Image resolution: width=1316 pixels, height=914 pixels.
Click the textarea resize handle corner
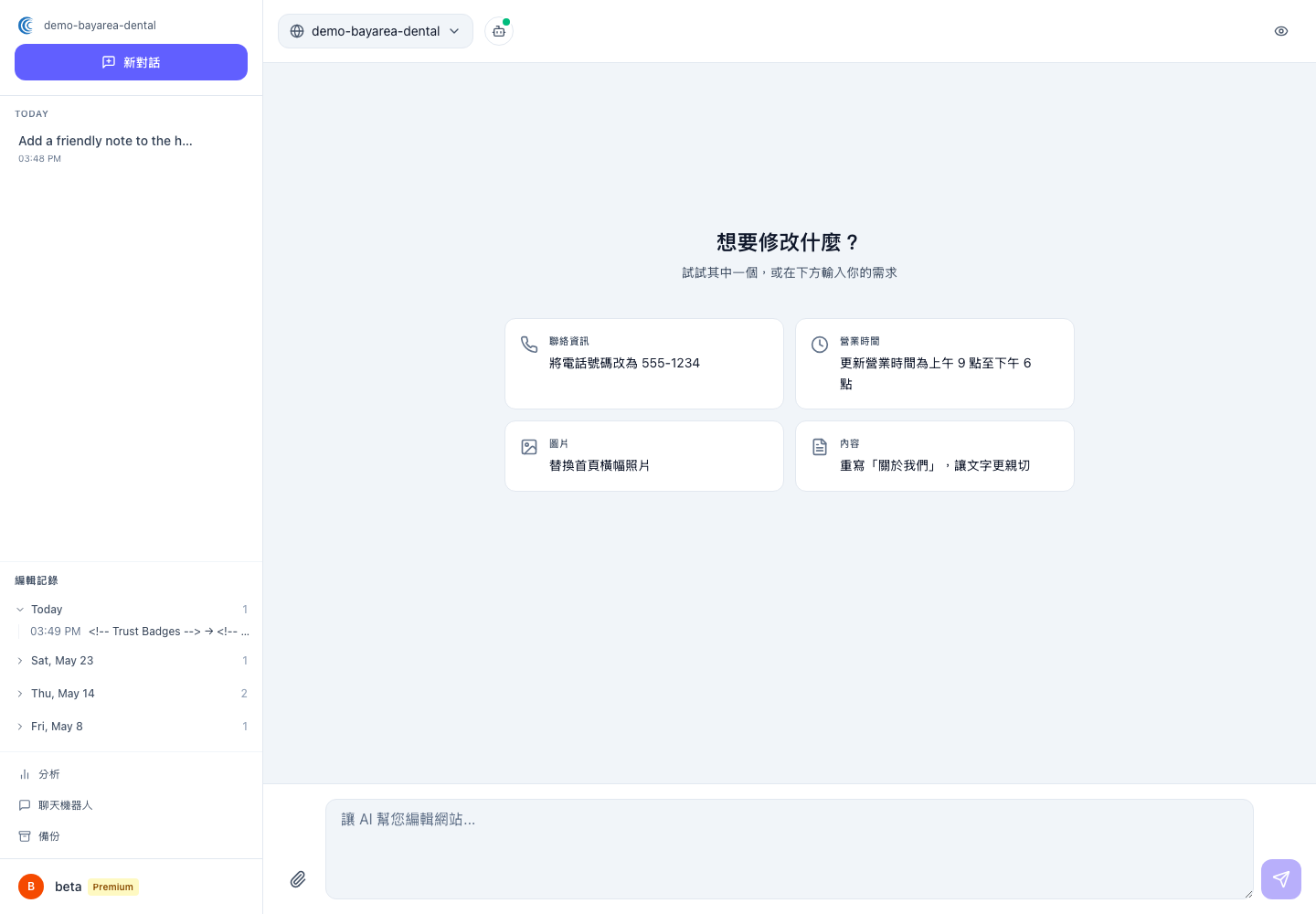[x=1248, y=894]
